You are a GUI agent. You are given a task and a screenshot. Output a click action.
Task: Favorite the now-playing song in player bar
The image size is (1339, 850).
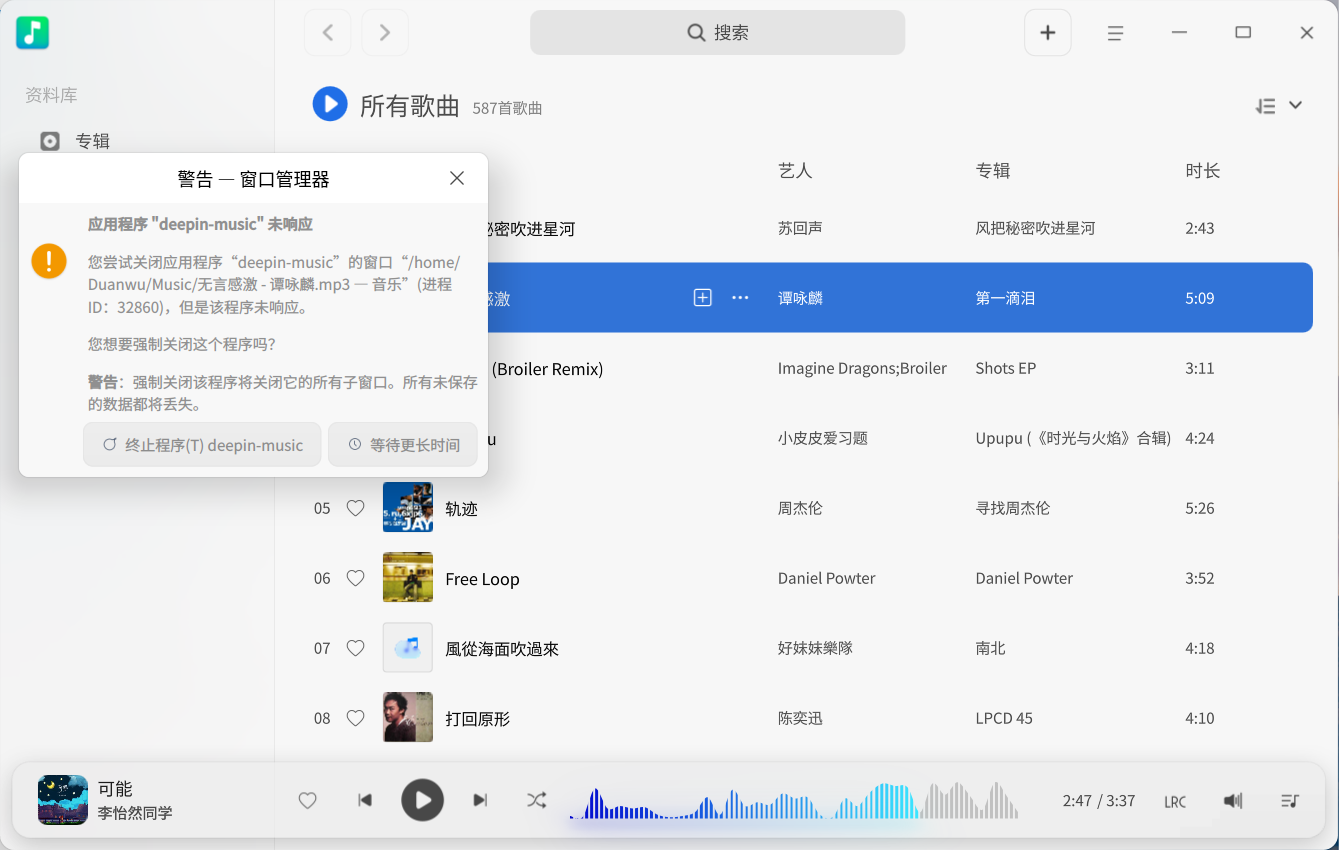(308, 800)
